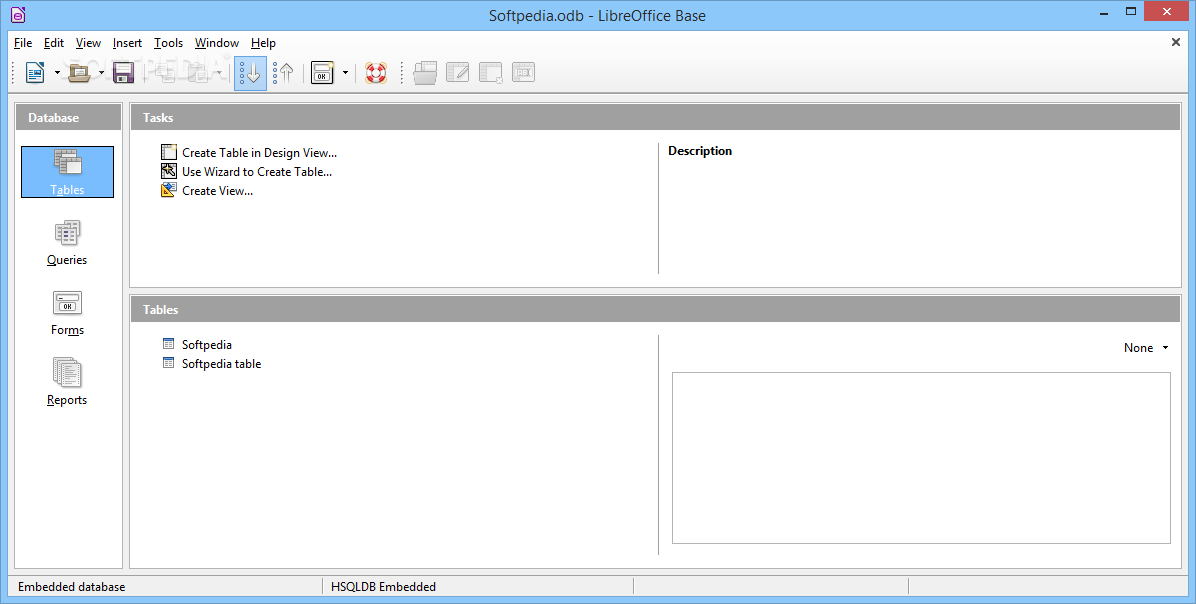The image size is (1196, 604).
Task: Expand the Open recent files dropdown arrow
Action: click(x=101, y=73)
